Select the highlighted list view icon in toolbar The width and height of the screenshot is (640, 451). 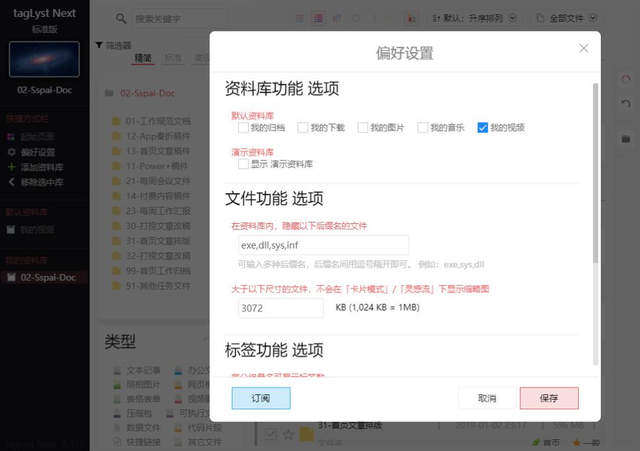click(x=318, y=18)
